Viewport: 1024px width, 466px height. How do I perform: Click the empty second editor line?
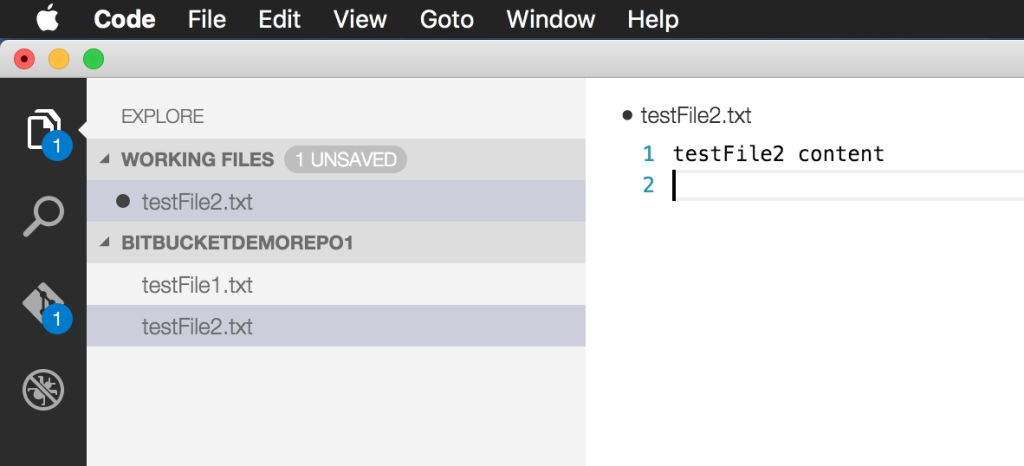[x=848, y=185]
